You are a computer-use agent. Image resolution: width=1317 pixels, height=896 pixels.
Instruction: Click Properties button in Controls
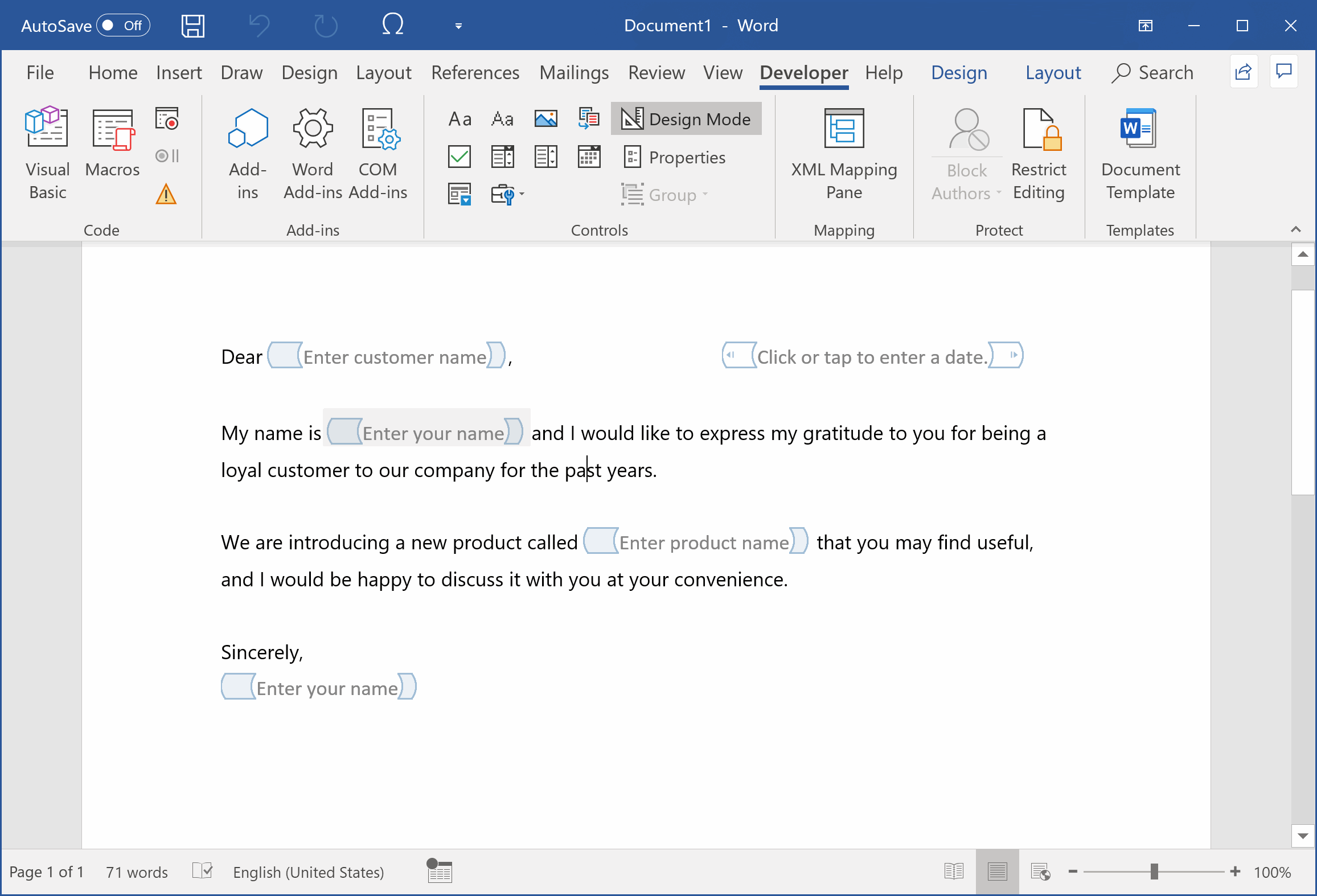pos(675,157)
